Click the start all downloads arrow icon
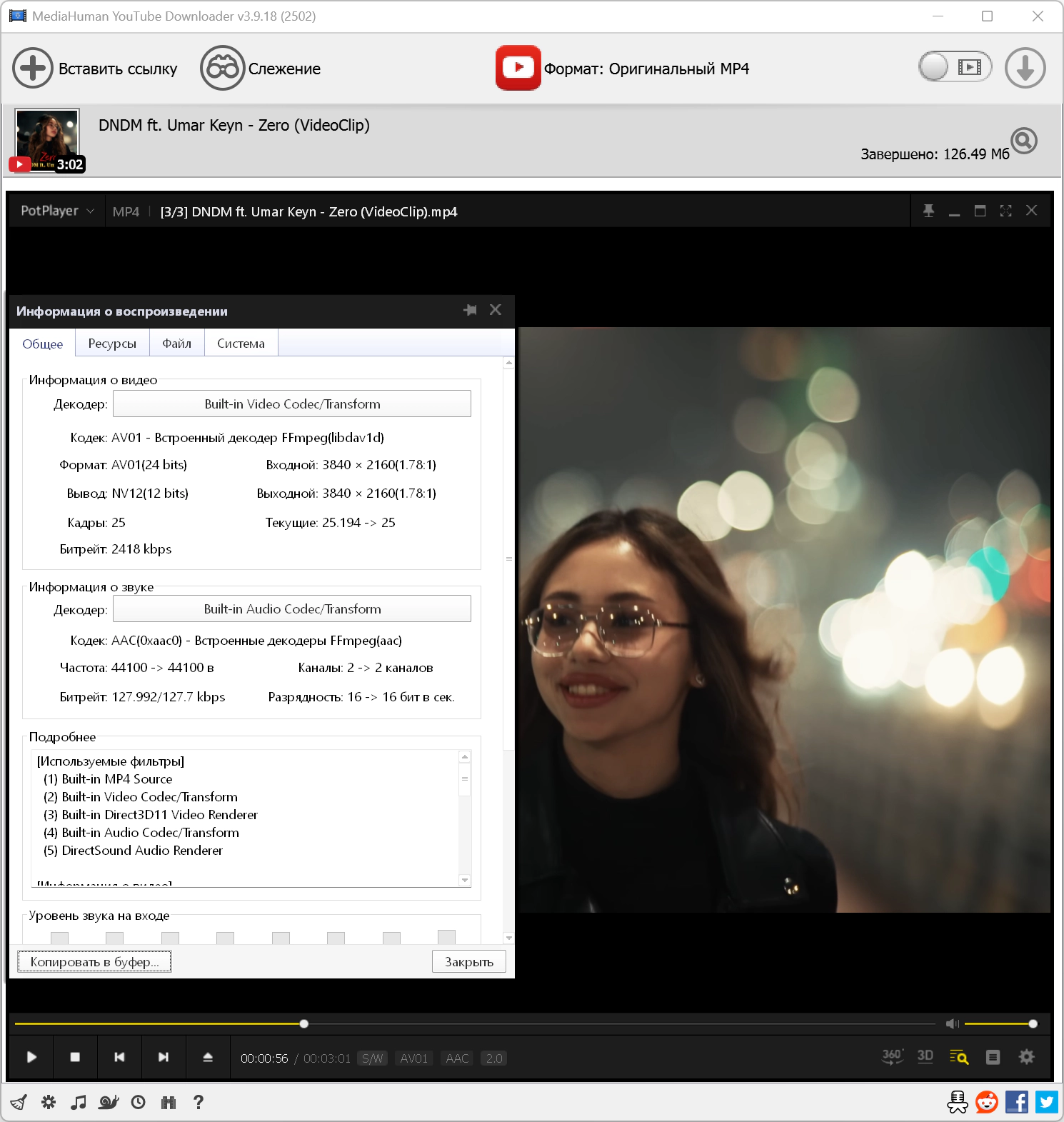 [1025, 69]
